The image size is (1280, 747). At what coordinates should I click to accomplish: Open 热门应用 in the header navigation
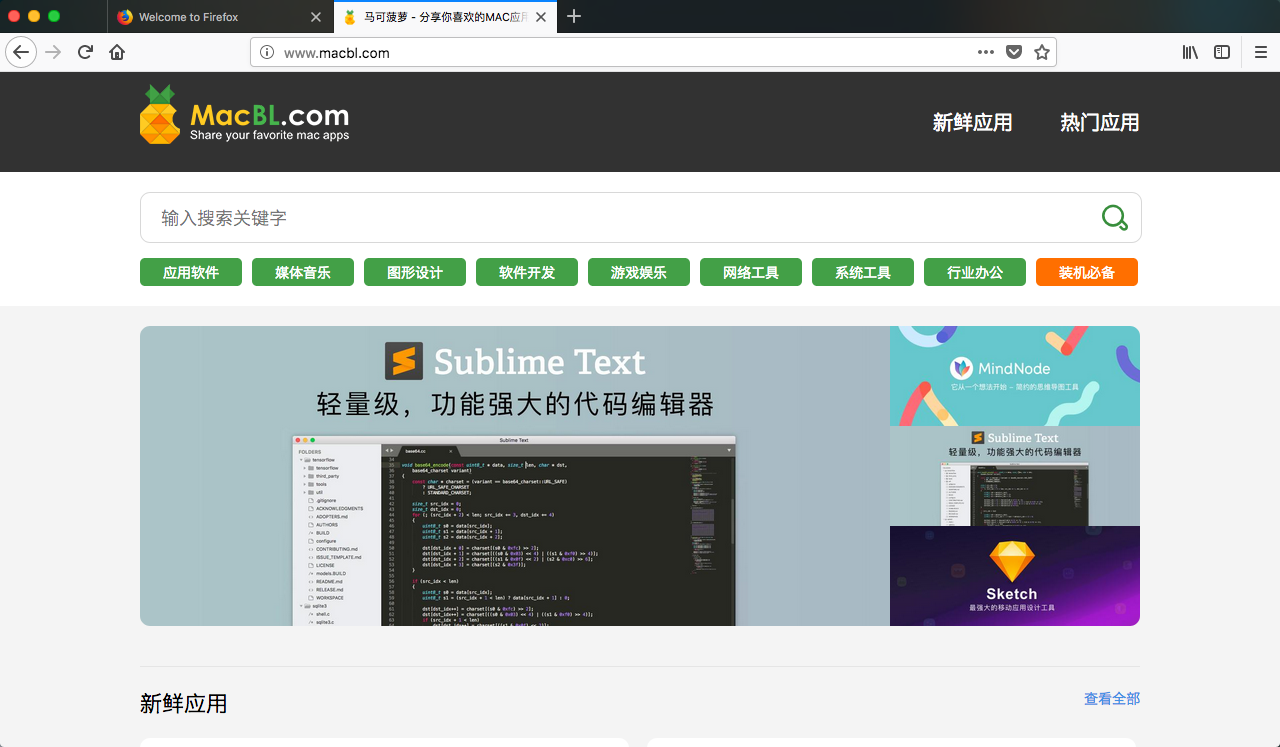[x=1100, y=122]
